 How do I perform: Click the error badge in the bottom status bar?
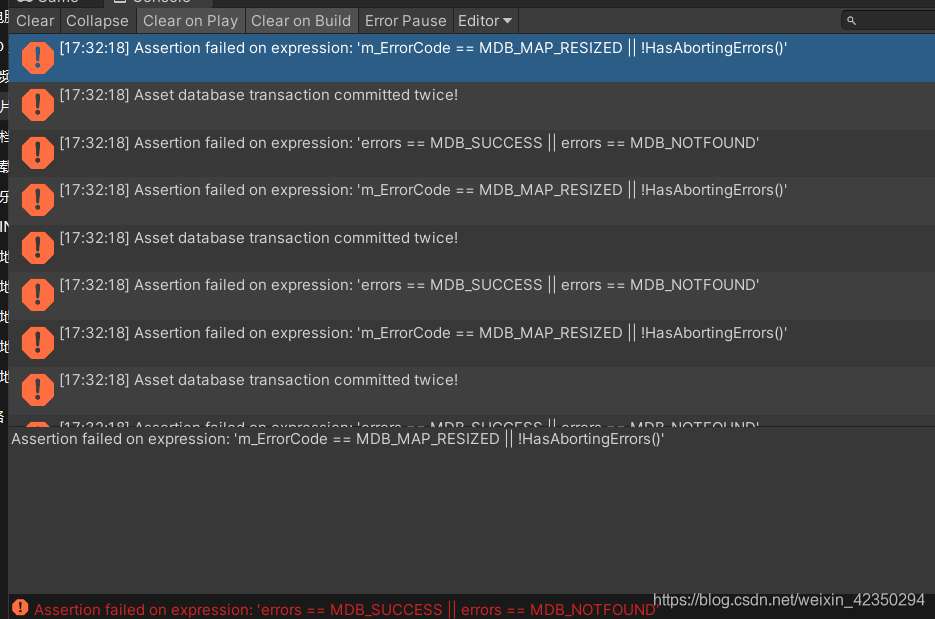pyautogui.click(x=21, y=608)
